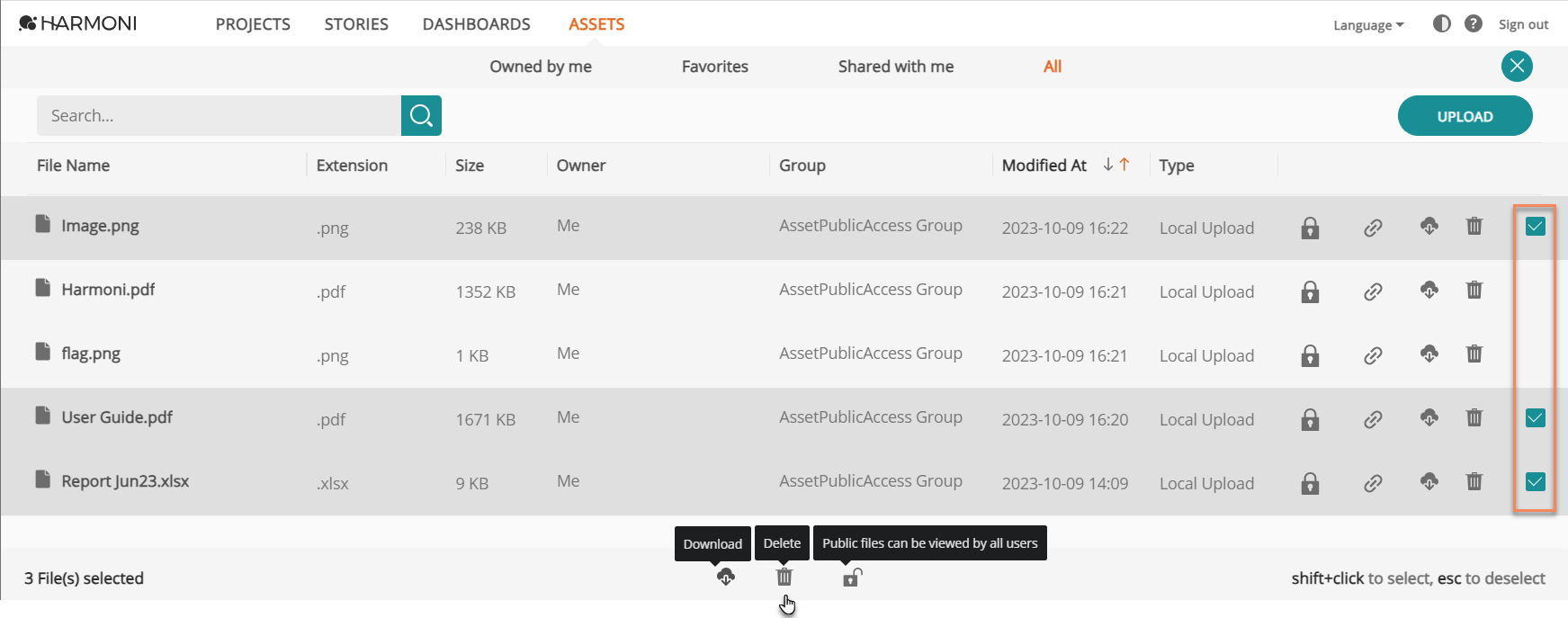The image size is (1568, 618).
Task: Switch to the Favorites tab
Action: pyautogui.click(x=715, y=67)
